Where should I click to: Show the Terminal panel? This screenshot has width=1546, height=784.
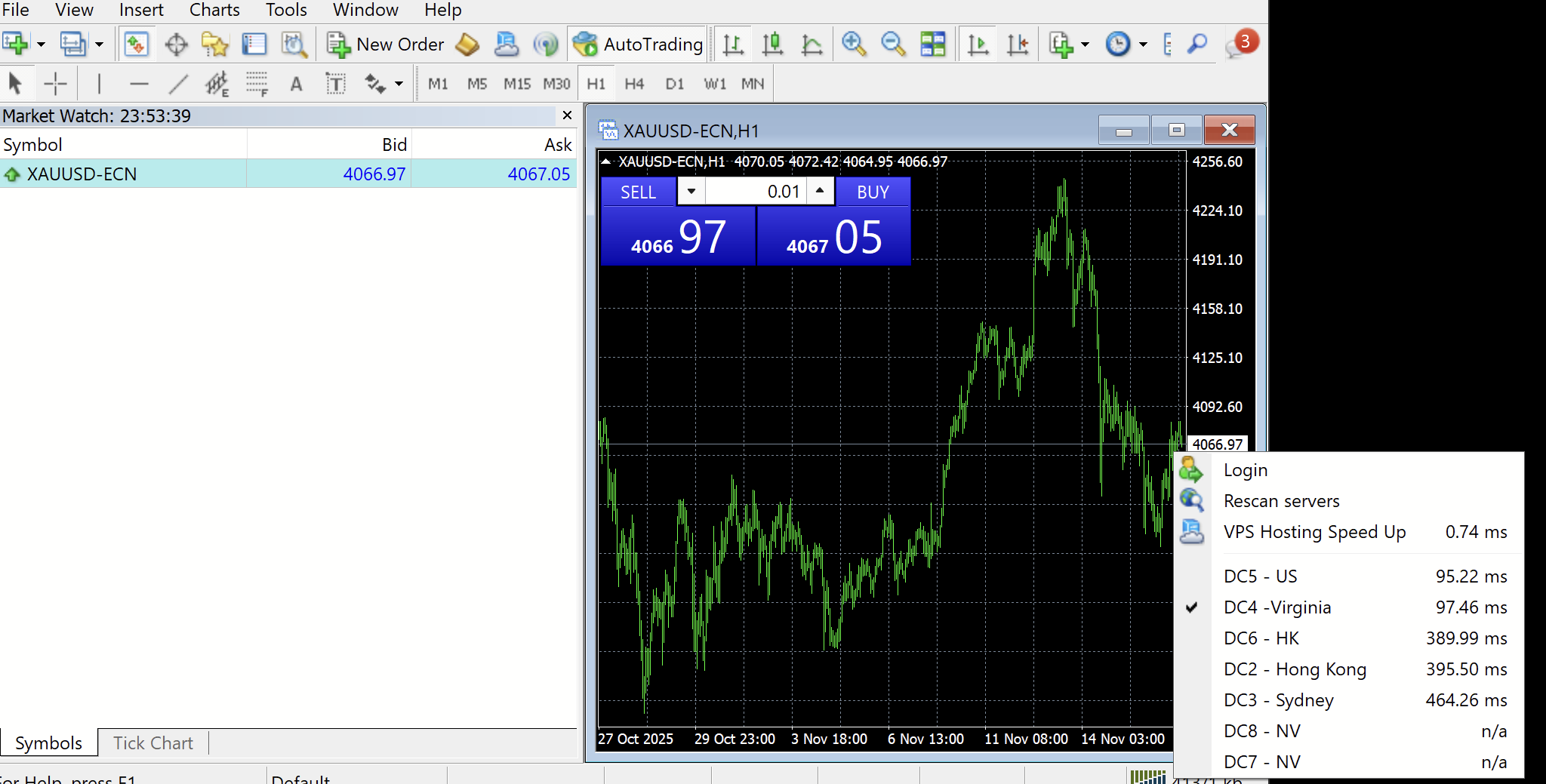point(254,44)
